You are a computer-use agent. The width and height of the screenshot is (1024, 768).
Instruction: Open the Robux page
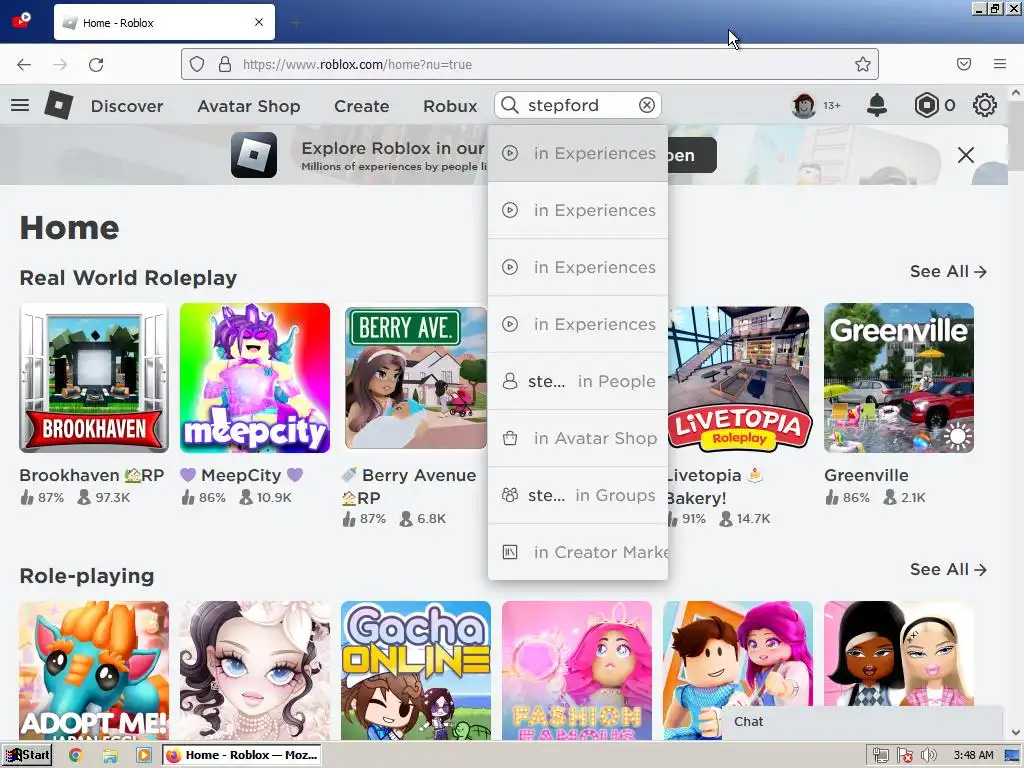(450, 106)
